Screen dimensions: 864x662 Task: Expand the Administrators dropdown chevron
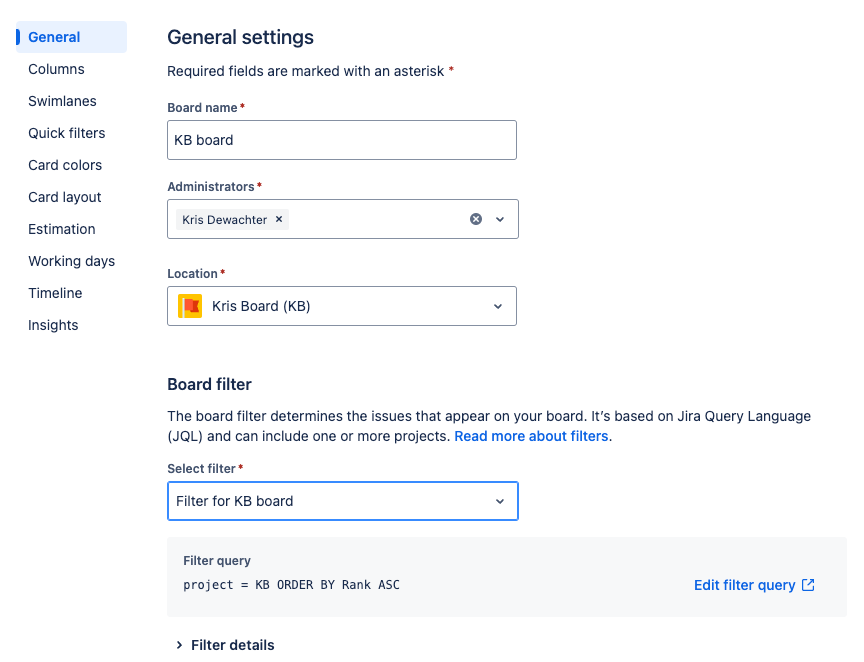click(x=500, y=219)
